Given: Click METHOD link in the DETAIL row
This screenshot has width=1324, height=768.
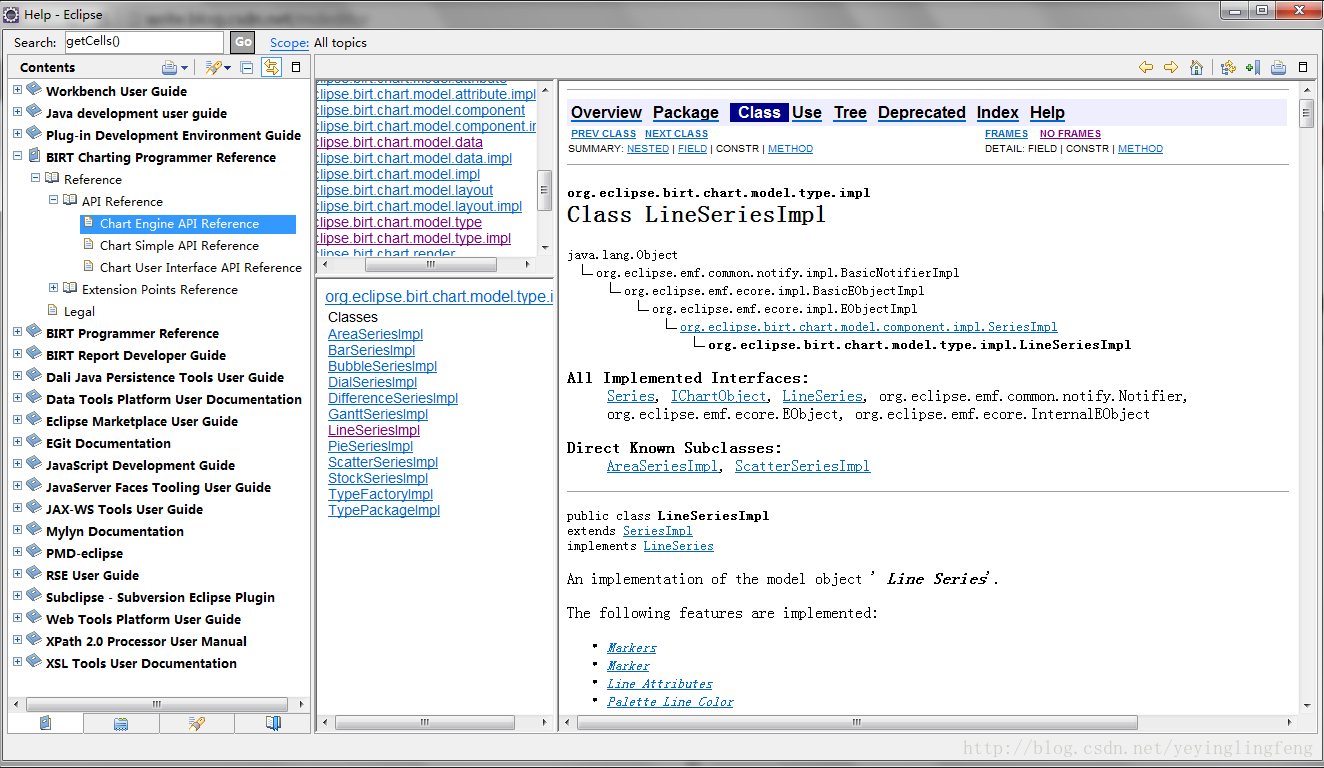Looking at the screenshot, I should point(1140,149).
